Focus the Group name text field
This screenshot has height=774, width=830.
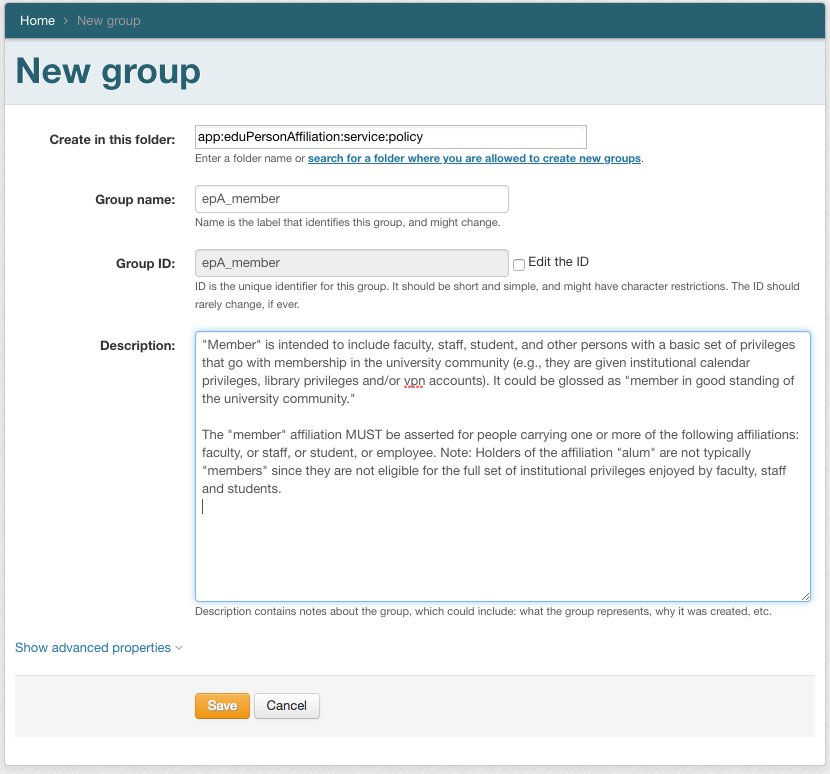pos(351,199)
